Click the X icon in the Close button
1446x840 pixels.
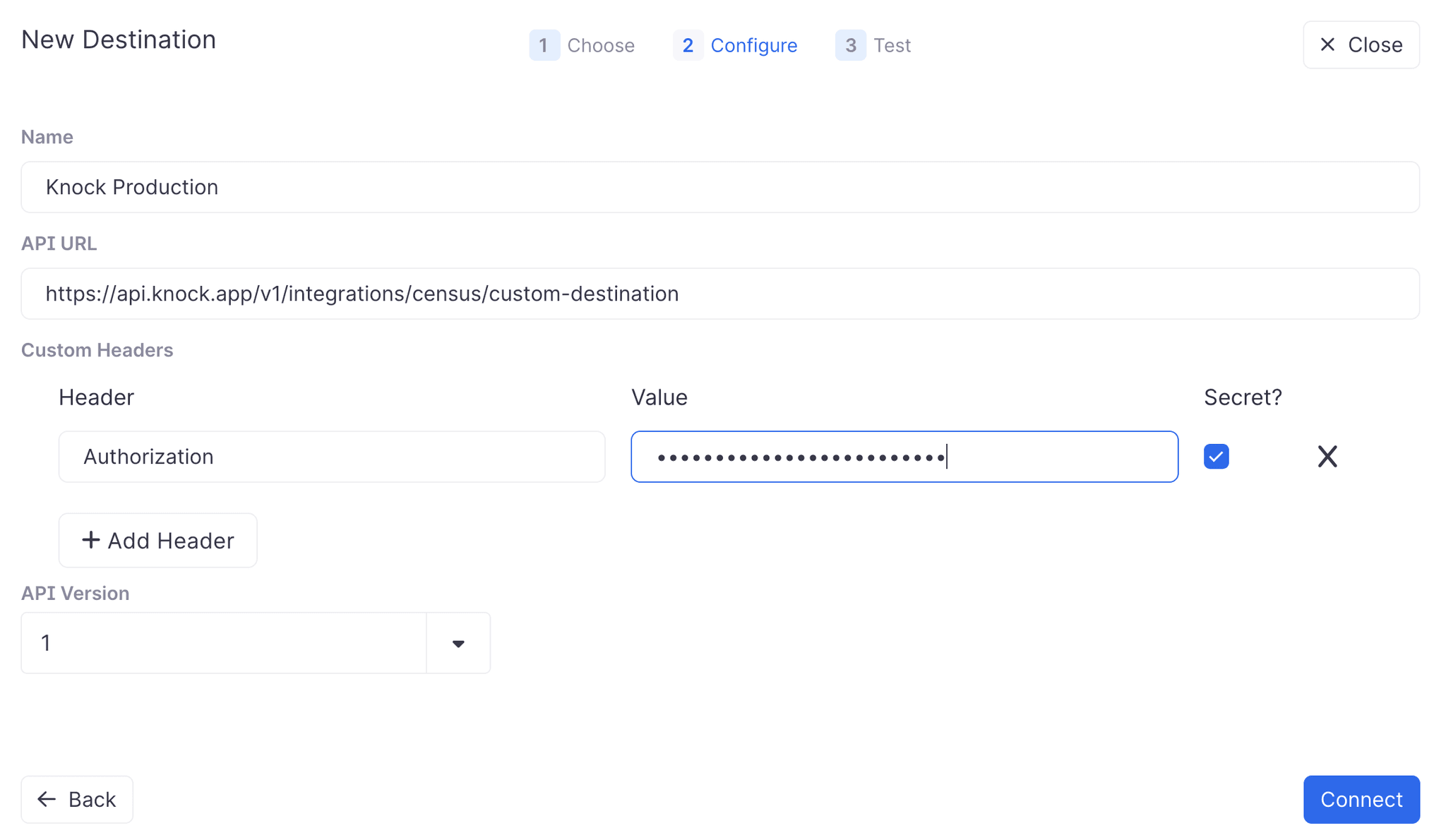pyautogui.click(x=1329, y=44)
